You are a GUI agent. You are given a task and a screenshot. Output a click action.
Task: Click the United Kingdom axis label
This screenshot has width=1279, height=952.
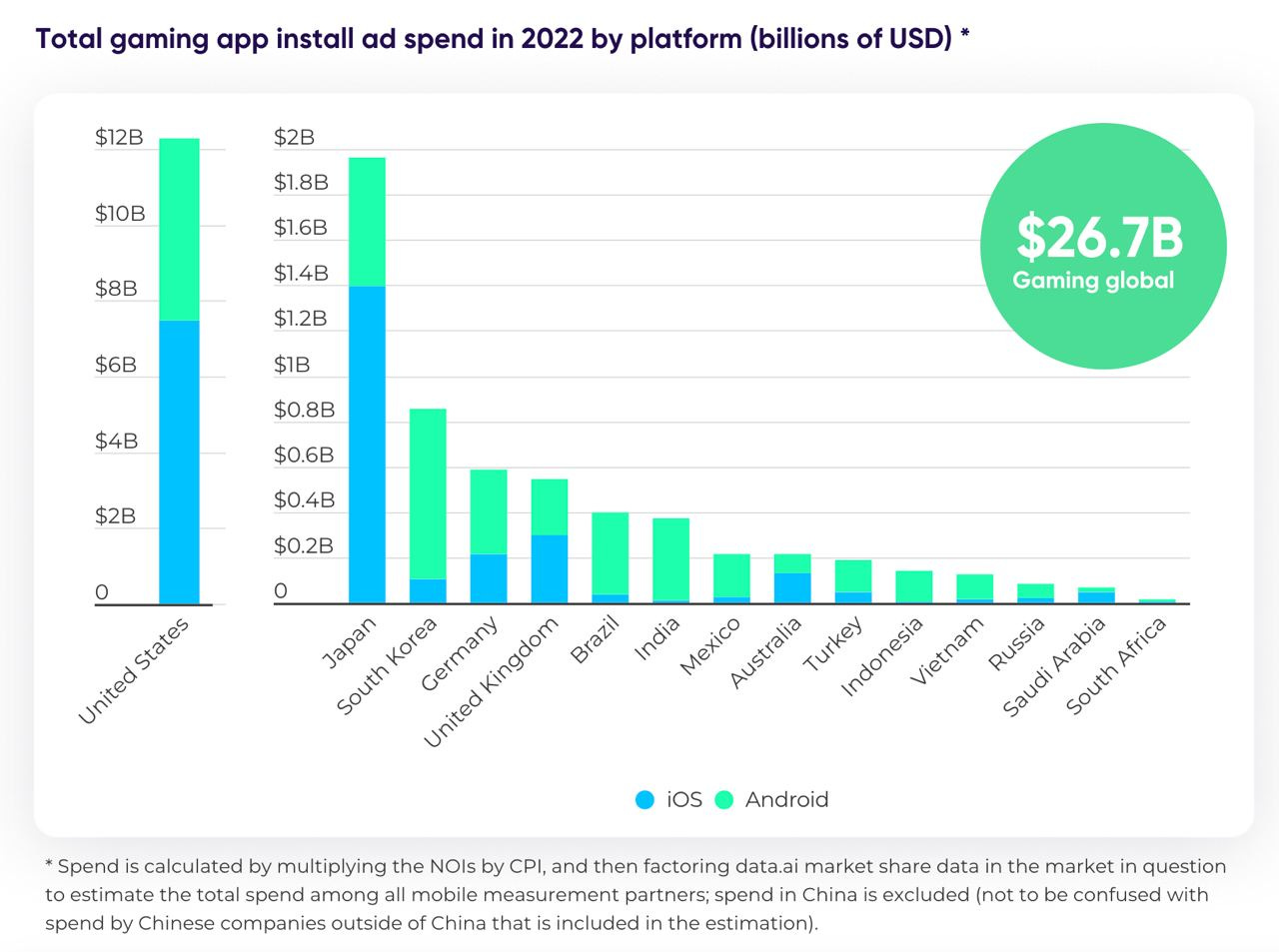pyautogui.click(x=491, y=683)
